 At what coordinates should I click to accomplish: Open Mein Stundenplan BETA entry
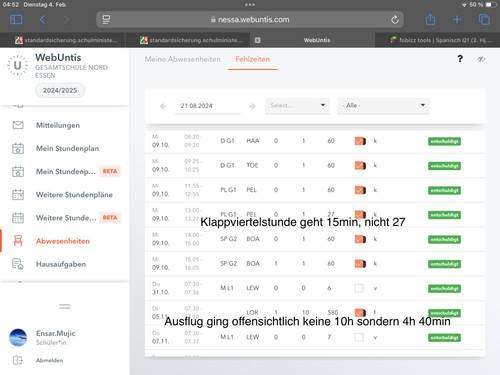click(65, 171)
